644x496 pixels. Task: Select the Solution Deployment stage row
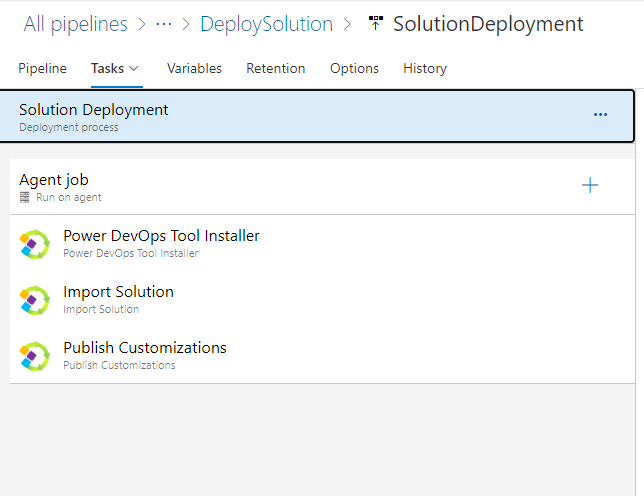tap(317, 117)
